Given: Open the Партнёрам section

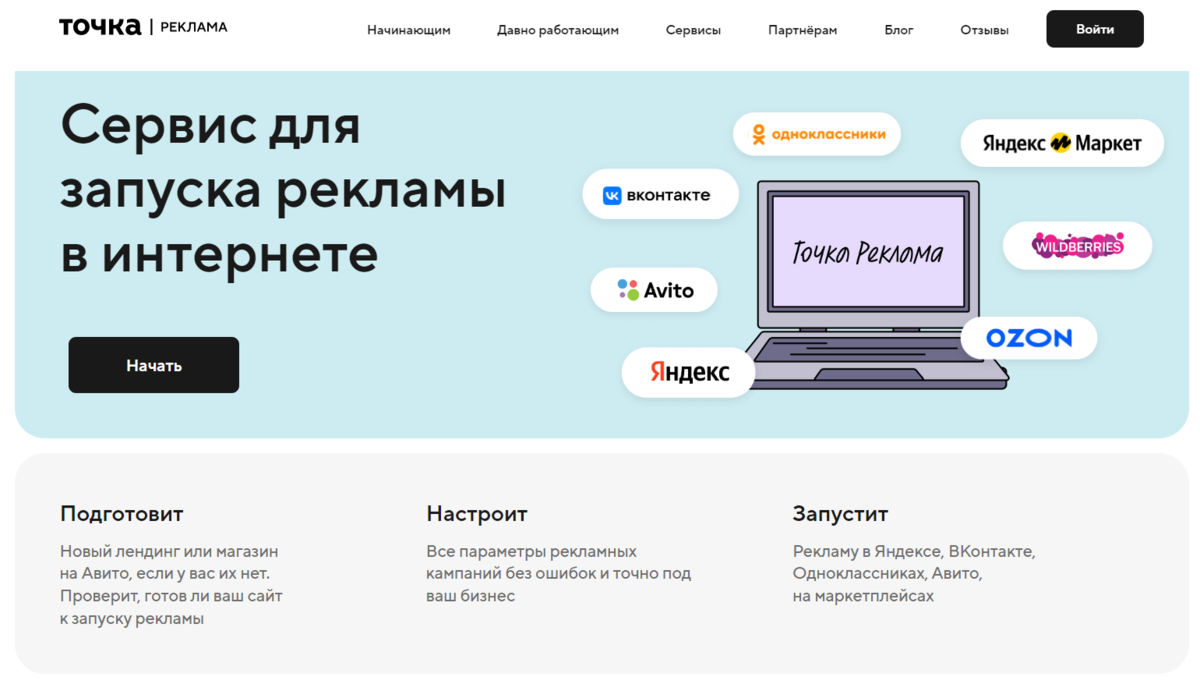Looking at the screenshot, I should [802, 30].
